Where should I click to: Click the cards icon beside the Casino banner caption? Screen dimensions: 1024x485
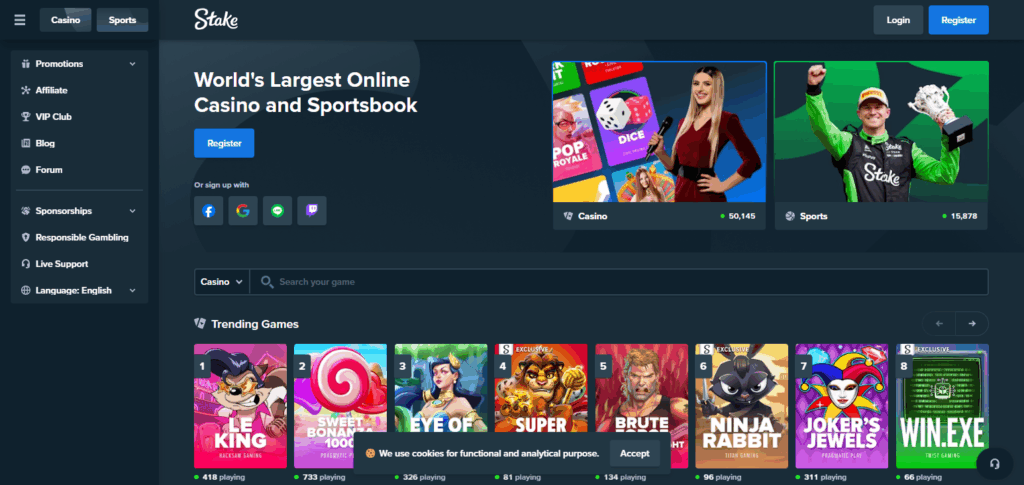(568, 216)
